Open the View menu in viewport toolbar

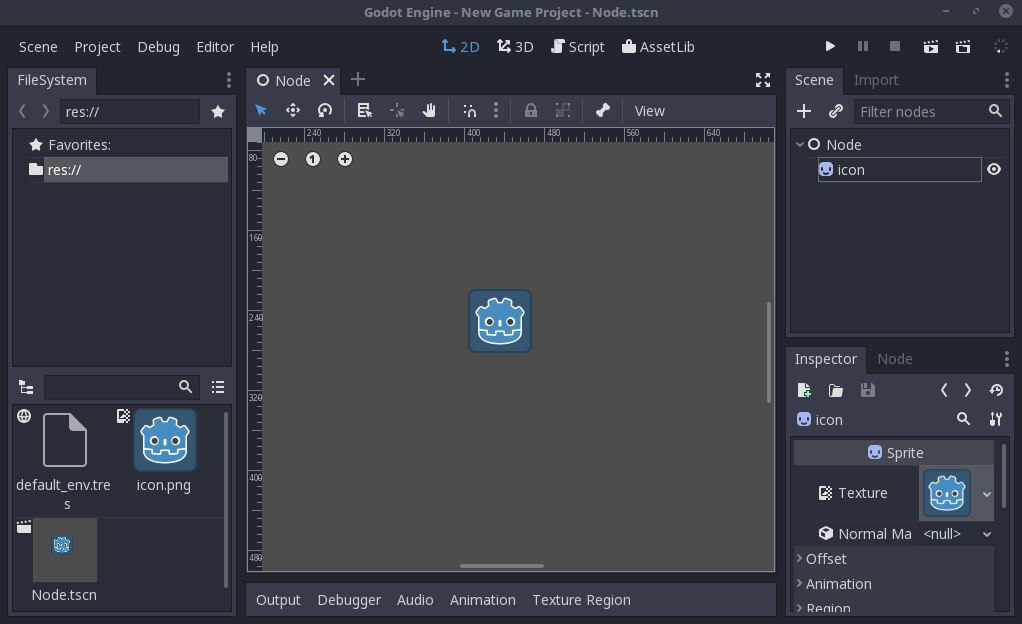649,110
